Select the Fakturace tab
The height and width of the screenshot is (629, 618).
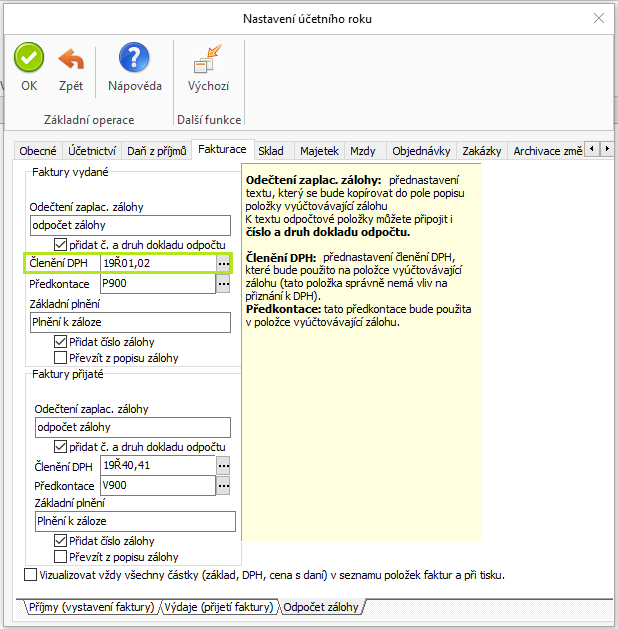coord(222,149)
